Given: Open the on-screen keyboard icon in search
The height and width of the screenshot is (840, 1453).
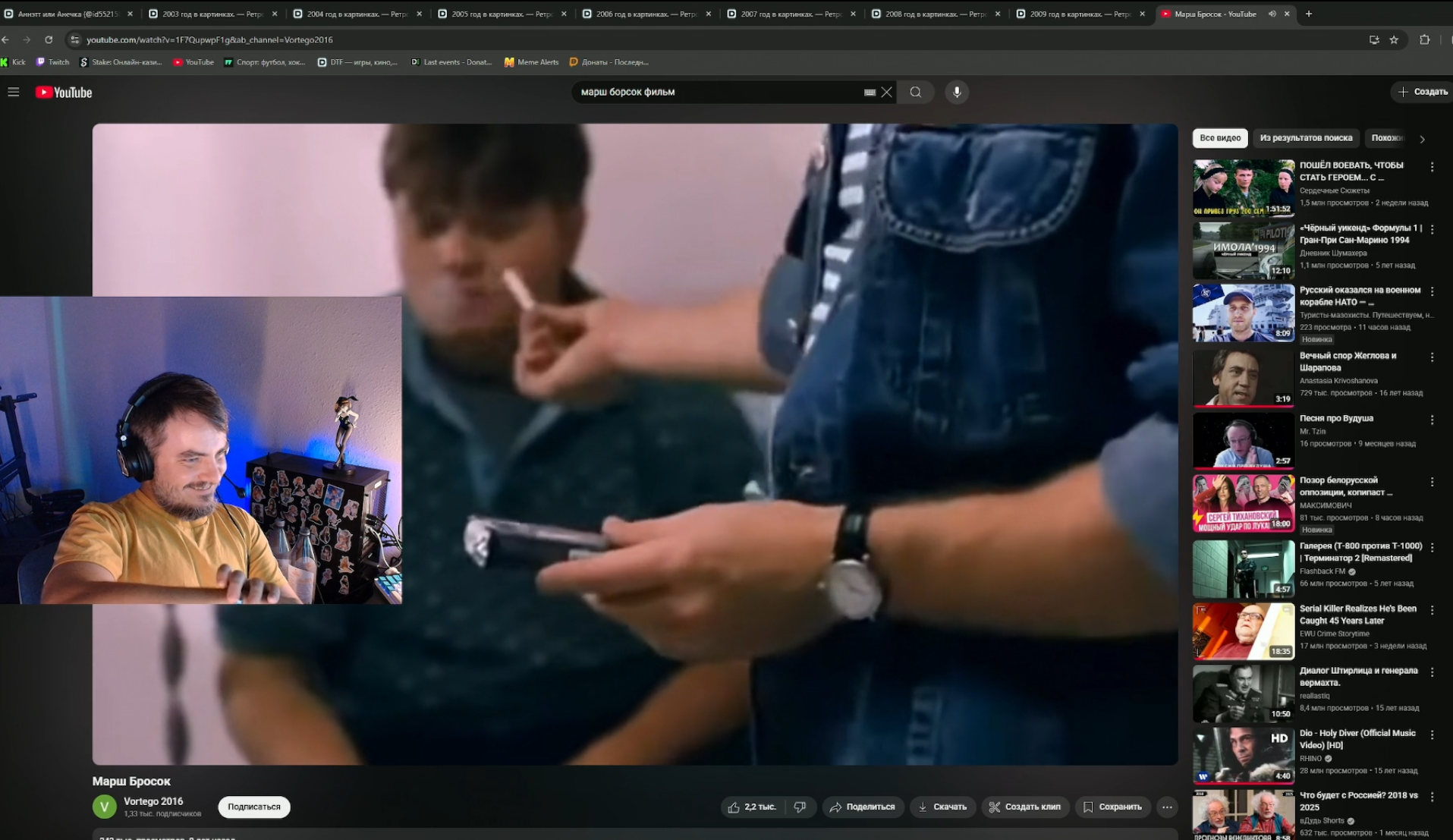Looking at the screenshot, I should click(x=870, y=92).
